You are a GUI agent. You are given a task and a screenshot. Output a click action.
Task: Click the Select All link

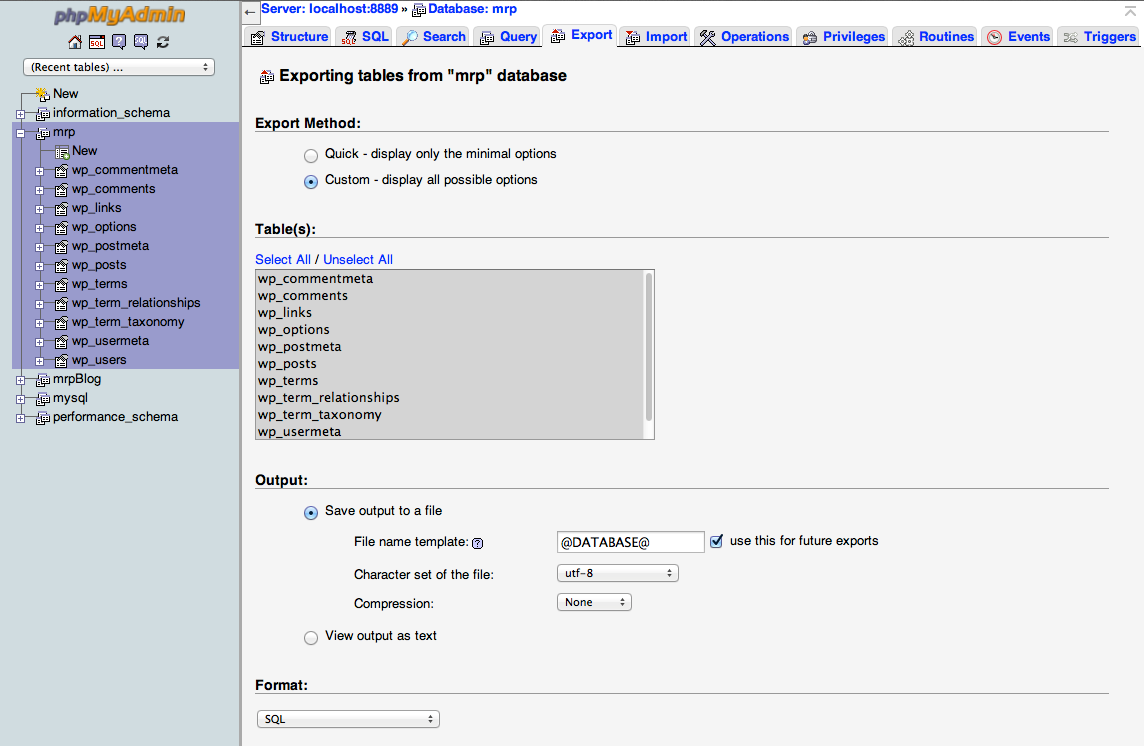pyautogui.click(x=282, y=259)
